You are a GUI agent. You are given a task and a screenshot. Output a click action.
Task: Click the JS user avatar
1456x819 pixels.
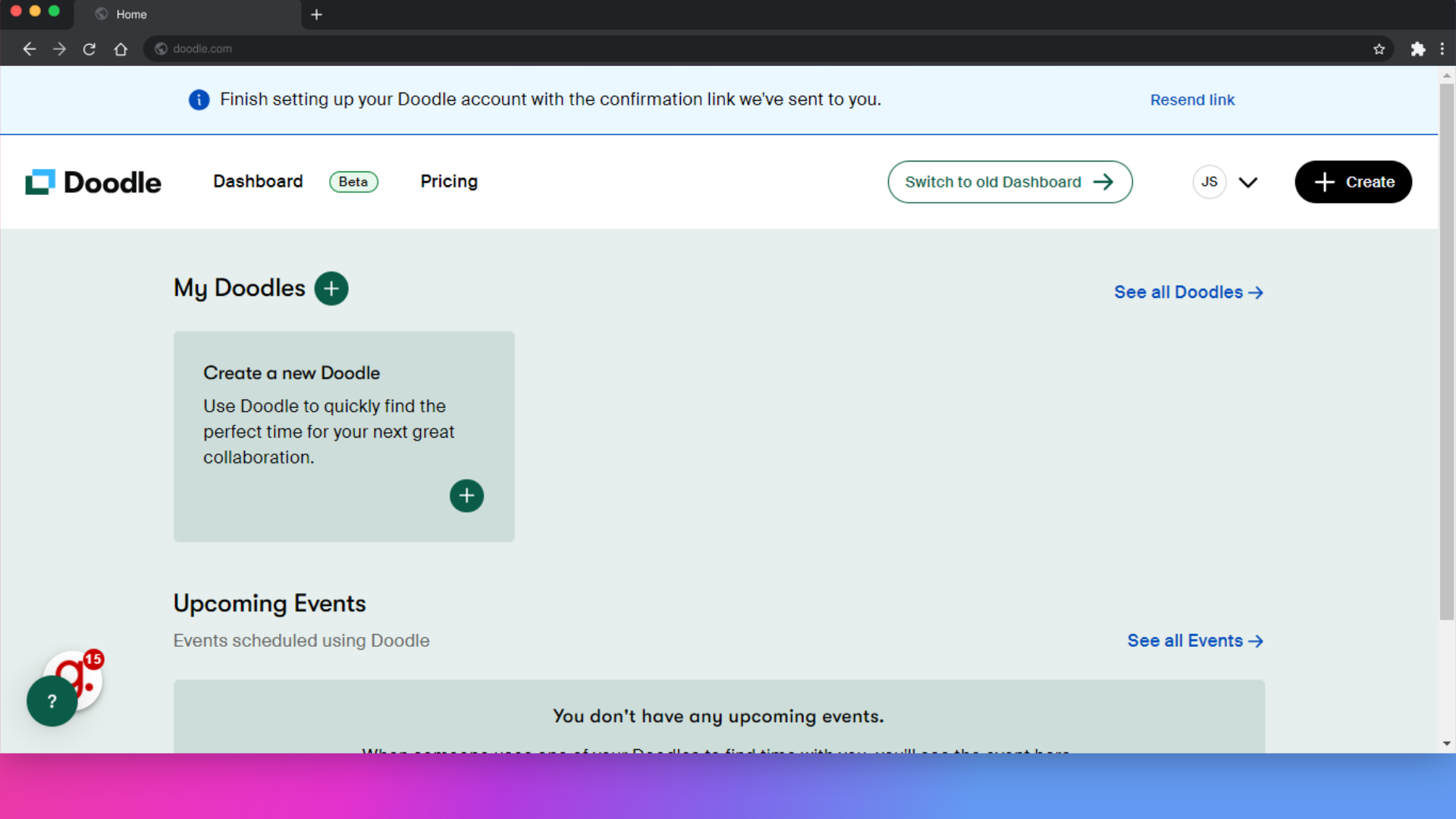(1210, 182)
